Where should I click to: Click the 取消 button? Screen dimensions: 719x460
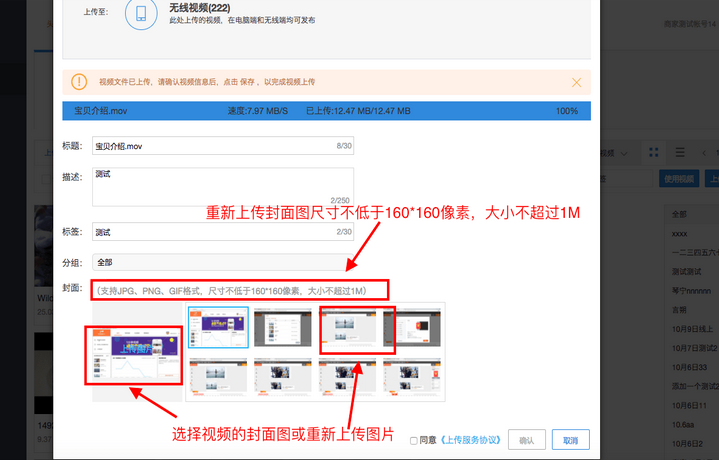click(x=570, y=440)
